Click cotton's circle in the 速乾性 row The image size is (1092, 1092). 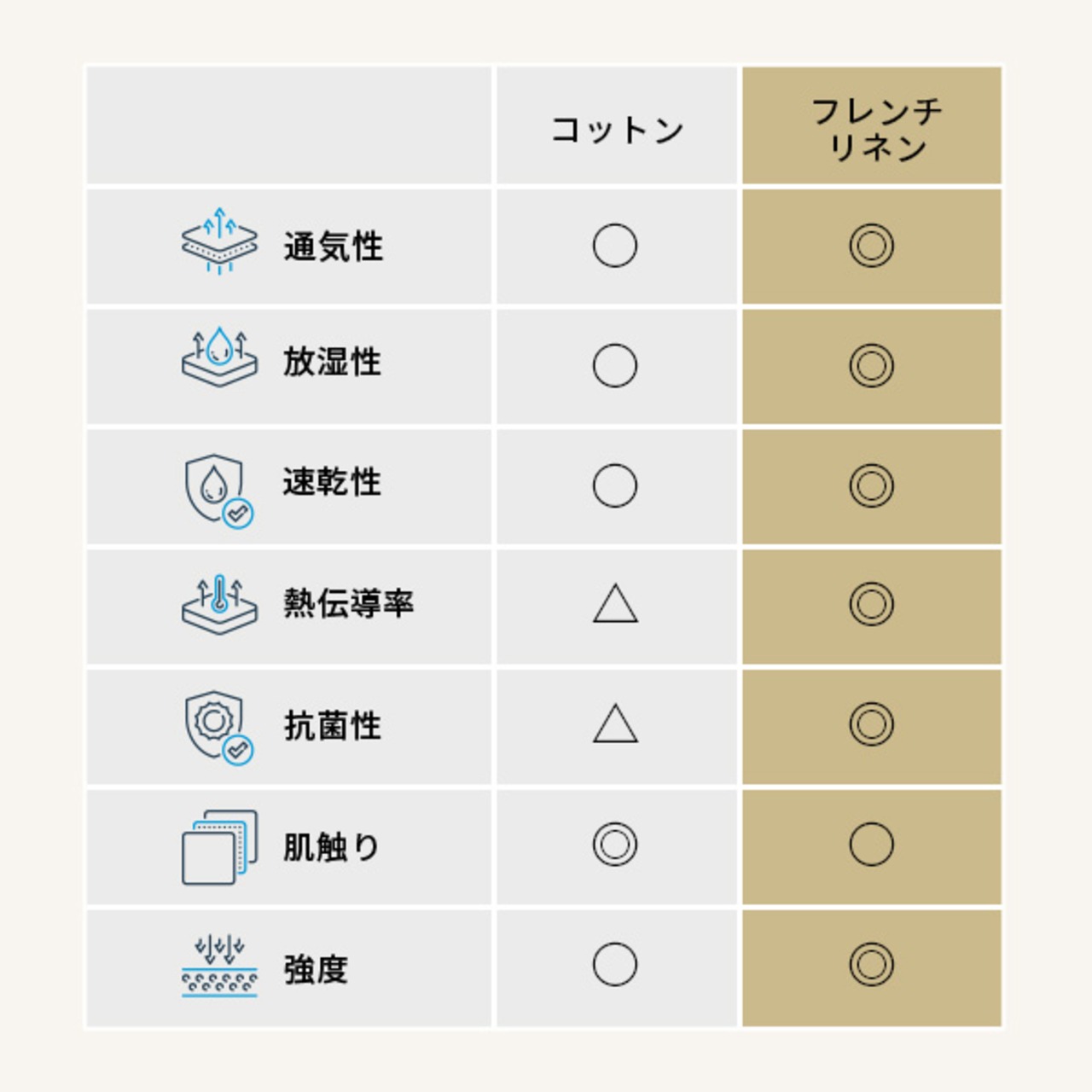[615, 485]
